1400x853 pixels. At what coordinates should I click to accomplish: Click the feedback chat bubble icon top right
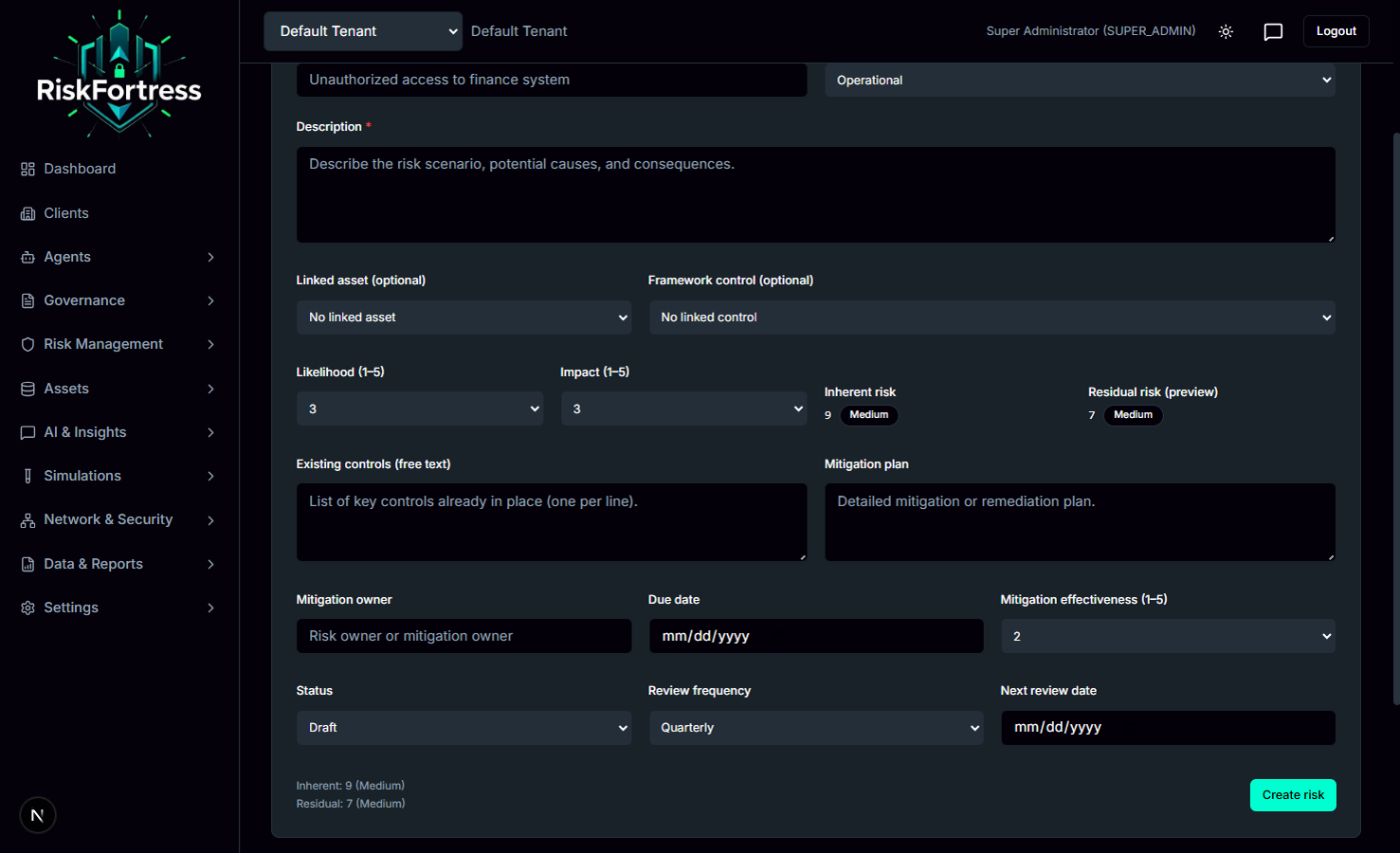[1273, 31]
